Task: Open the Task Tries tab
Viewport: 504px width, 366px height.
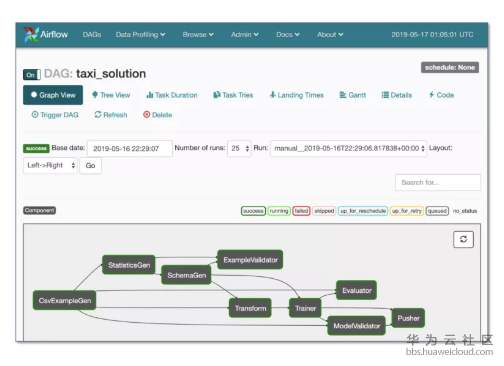Action: tap(233, 95)
